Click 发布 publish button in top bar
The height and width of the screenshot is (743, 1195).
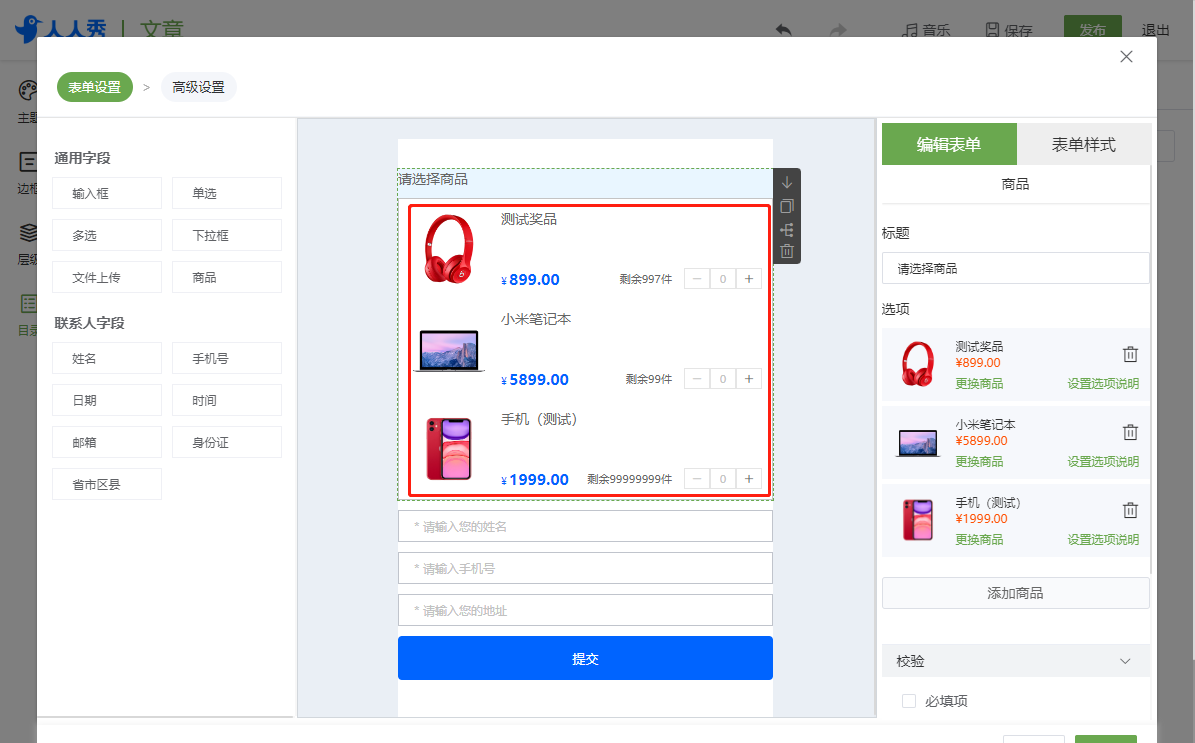tap(1092, 28)
